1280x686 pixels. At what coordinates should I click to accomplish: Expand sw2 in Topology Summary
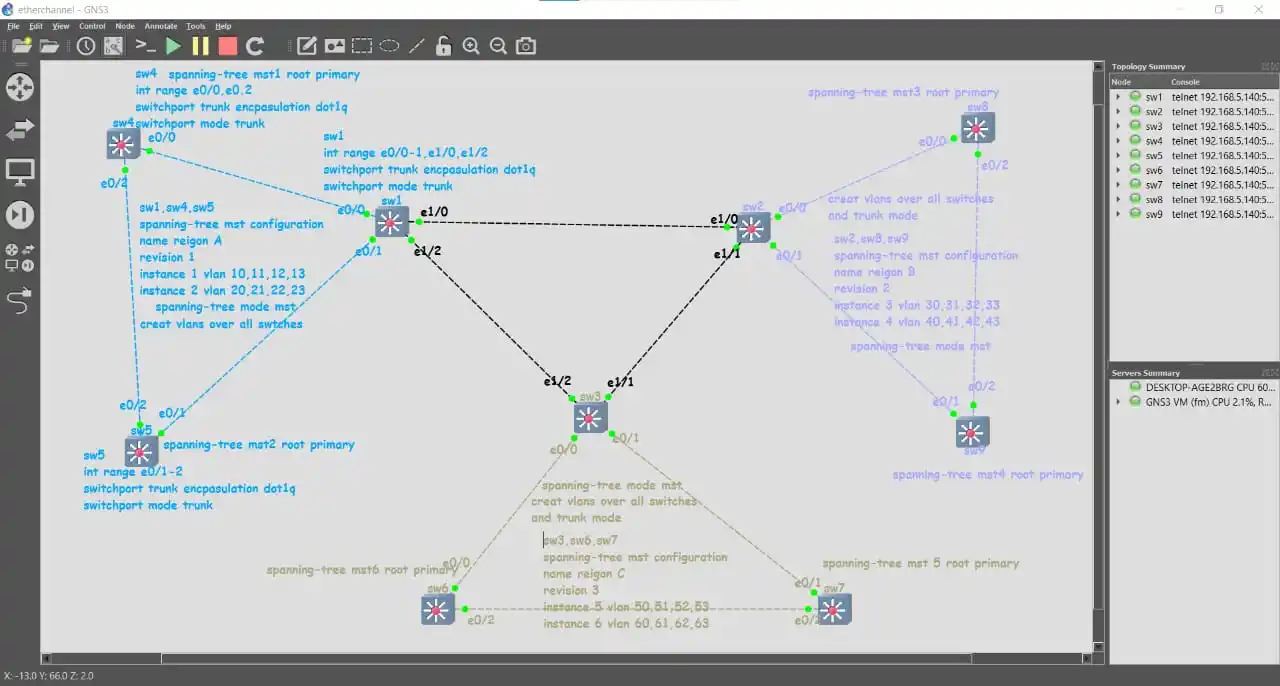[1119, 112]
